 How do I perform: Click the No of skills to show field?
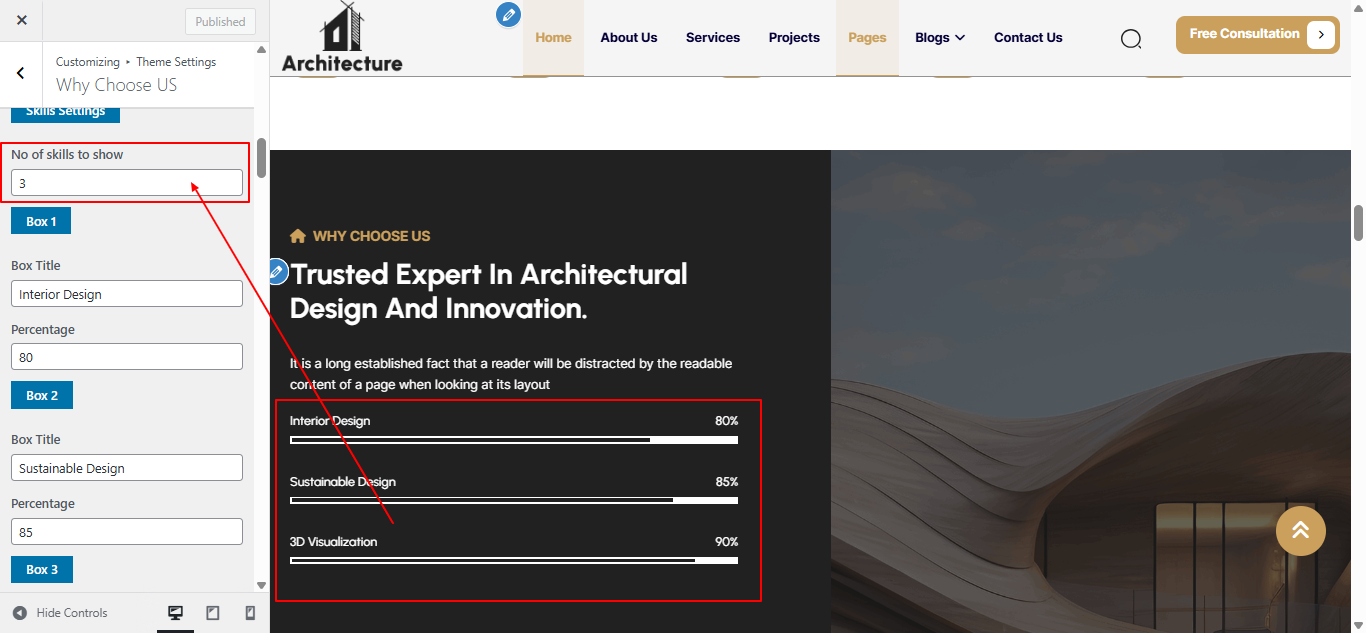[x=126, y=183]
